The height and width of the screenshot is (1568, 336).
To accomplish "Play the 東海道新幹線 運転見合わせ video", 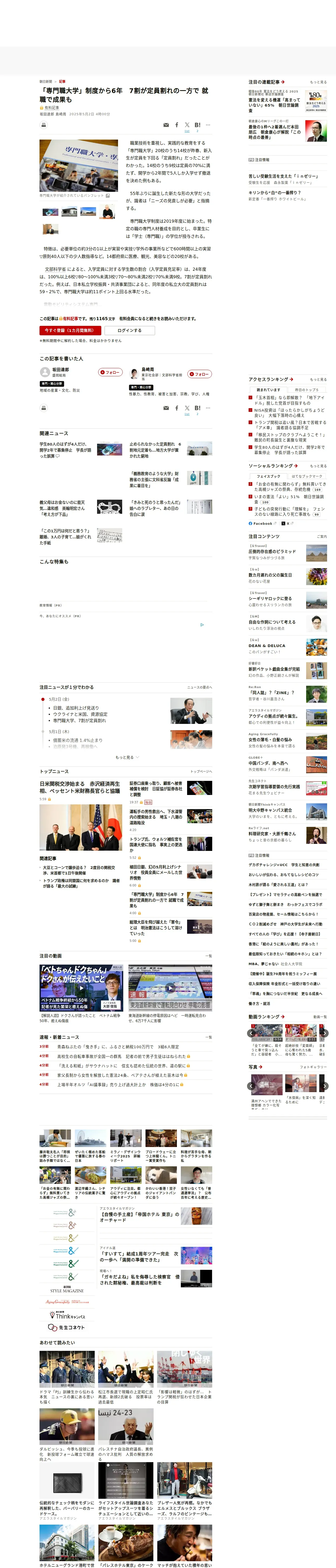I will tap(170, 987).
